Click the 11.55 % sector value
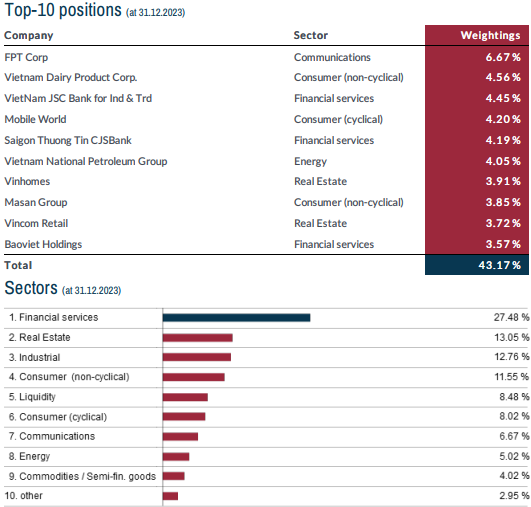The image size is (531, 507). click(511, 377)
